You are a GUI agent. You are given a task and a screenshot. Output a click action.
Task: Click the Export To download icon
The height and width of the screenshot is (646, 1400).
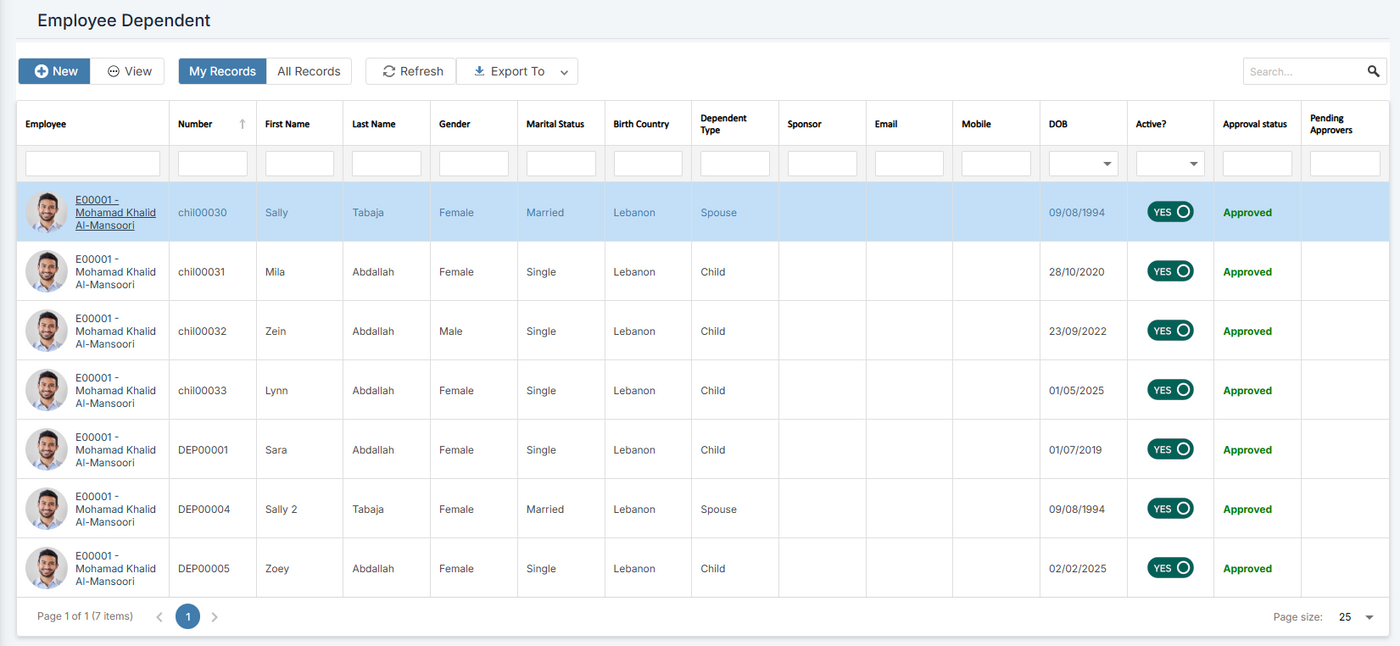pyautogui.click(x=479, y=71)
